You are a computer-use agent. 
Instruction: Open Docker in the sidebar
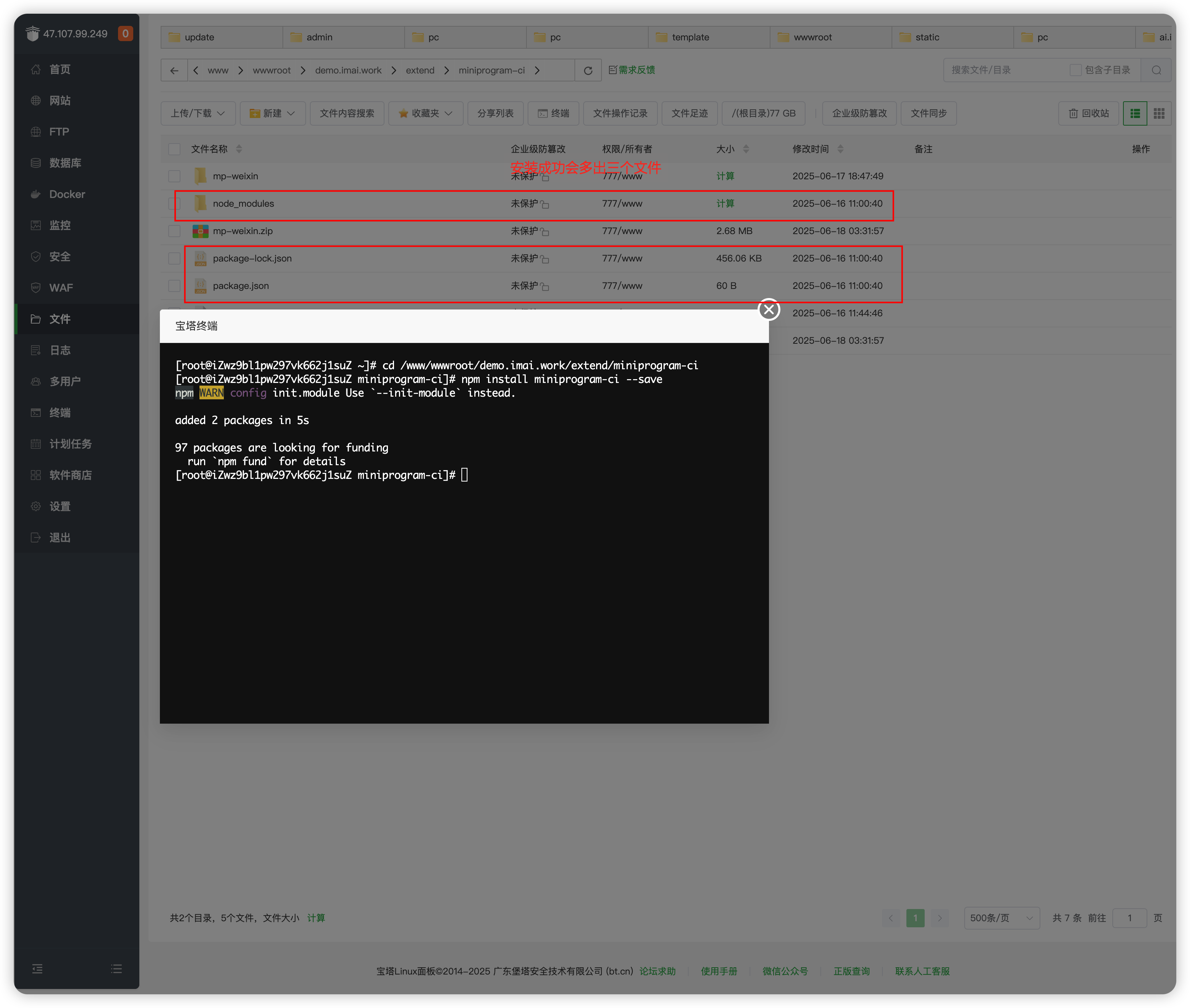[67, 194]
